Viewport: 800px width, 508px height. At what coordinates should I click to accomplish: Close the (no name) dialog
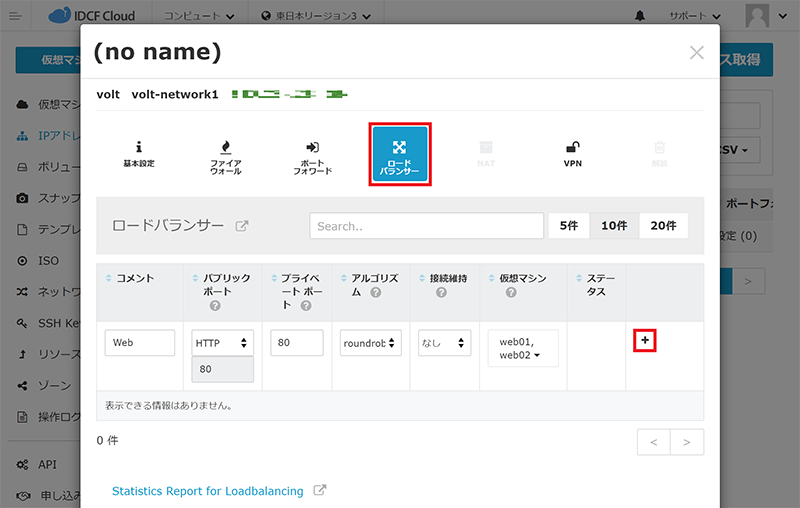(x=697, y=53)
